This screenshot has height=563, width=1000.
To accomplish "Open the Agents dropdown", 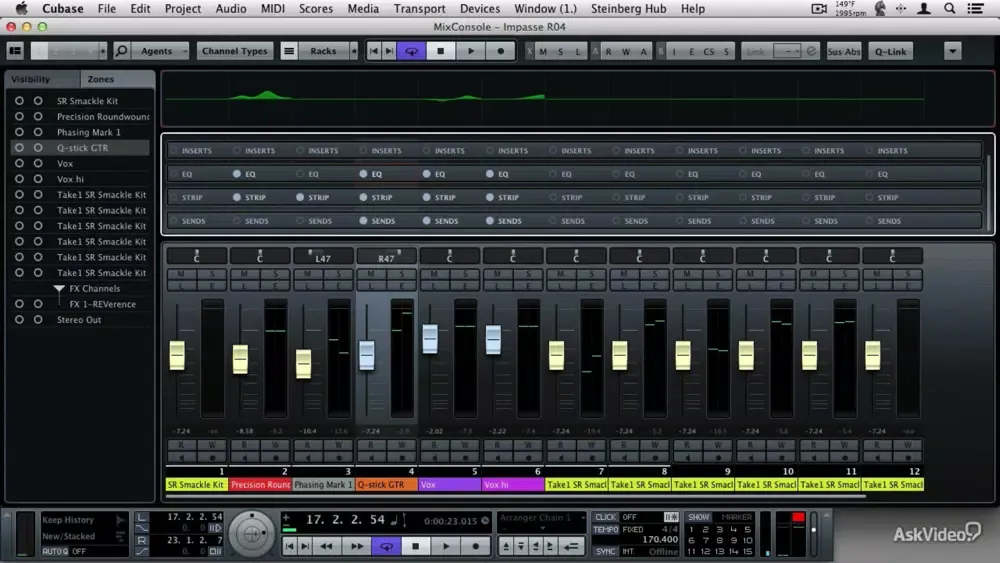I will pos(159,51).
